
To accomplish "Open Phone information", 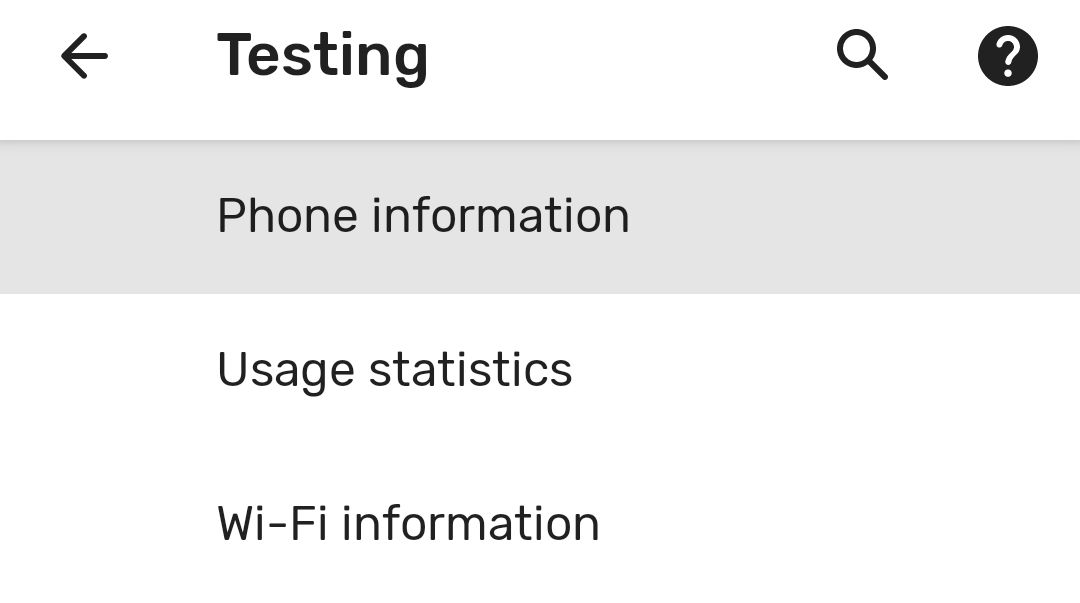I will [423, 216].
